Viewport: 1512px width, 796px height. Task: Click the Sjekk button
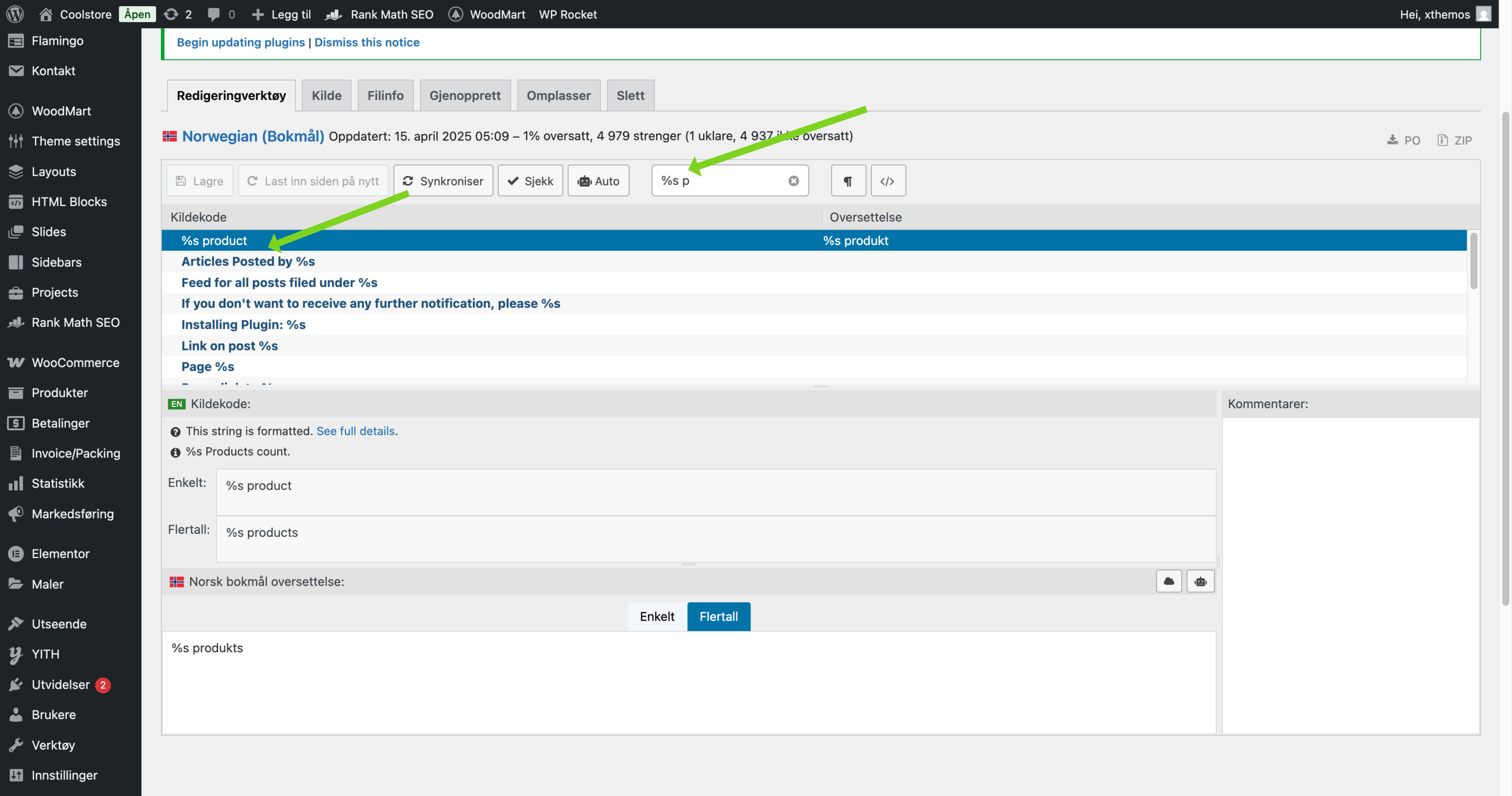pyautogui.click(x=531, y=181)
